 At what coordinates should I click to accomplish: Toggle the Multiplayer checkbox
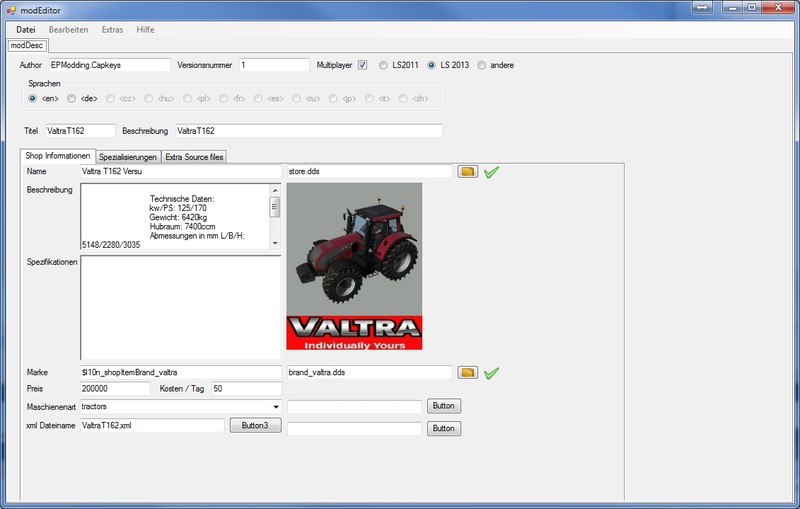pyautogui.click(x=362, y=65)
